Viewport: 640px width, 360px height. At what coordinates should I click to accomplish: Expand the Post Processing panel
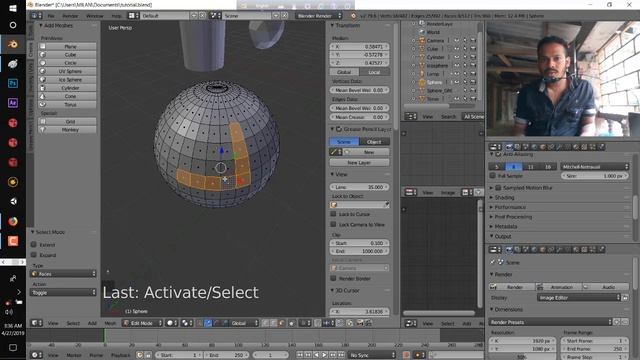(513, 217)
